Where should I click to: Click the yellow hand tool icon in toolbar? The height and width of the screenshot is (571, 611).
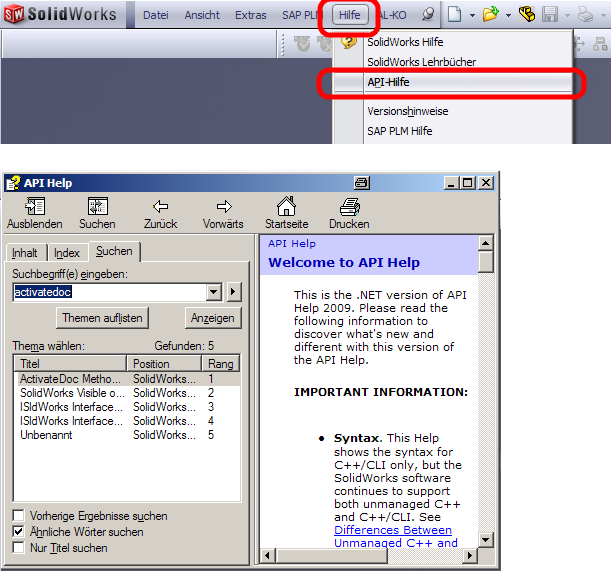527,14
